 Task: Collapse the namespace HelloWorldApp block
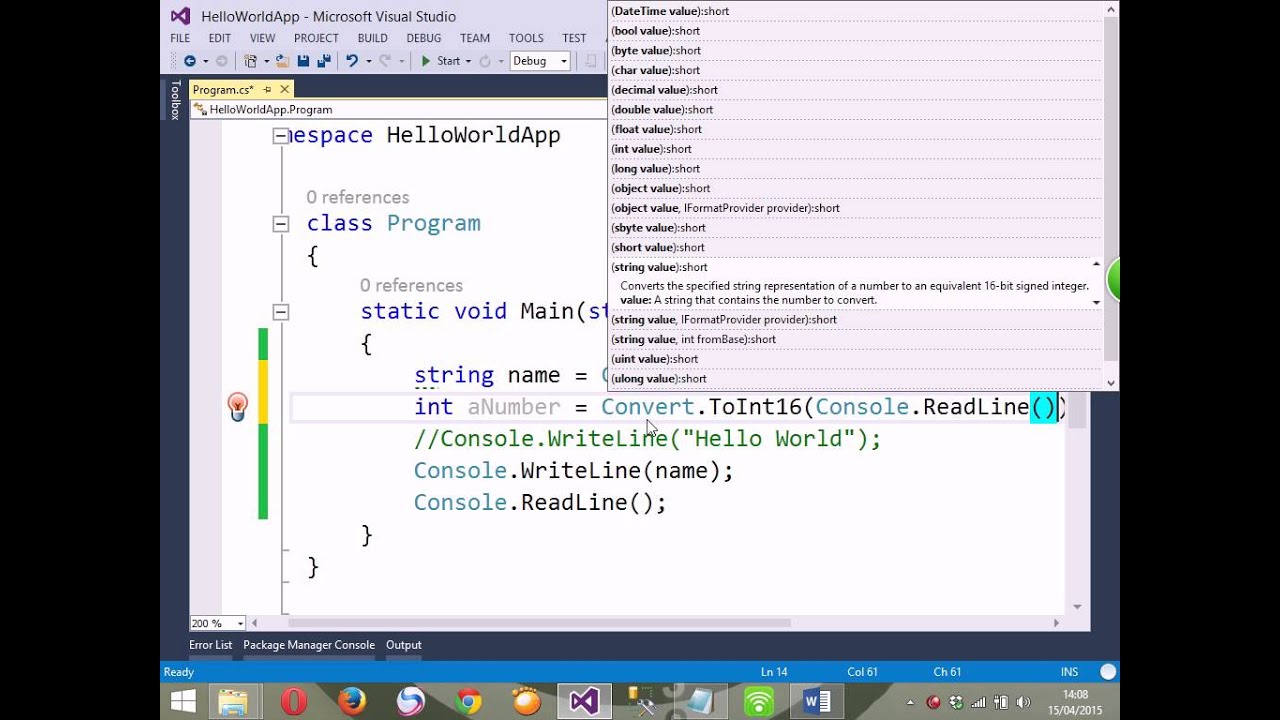tap(281, 136)
